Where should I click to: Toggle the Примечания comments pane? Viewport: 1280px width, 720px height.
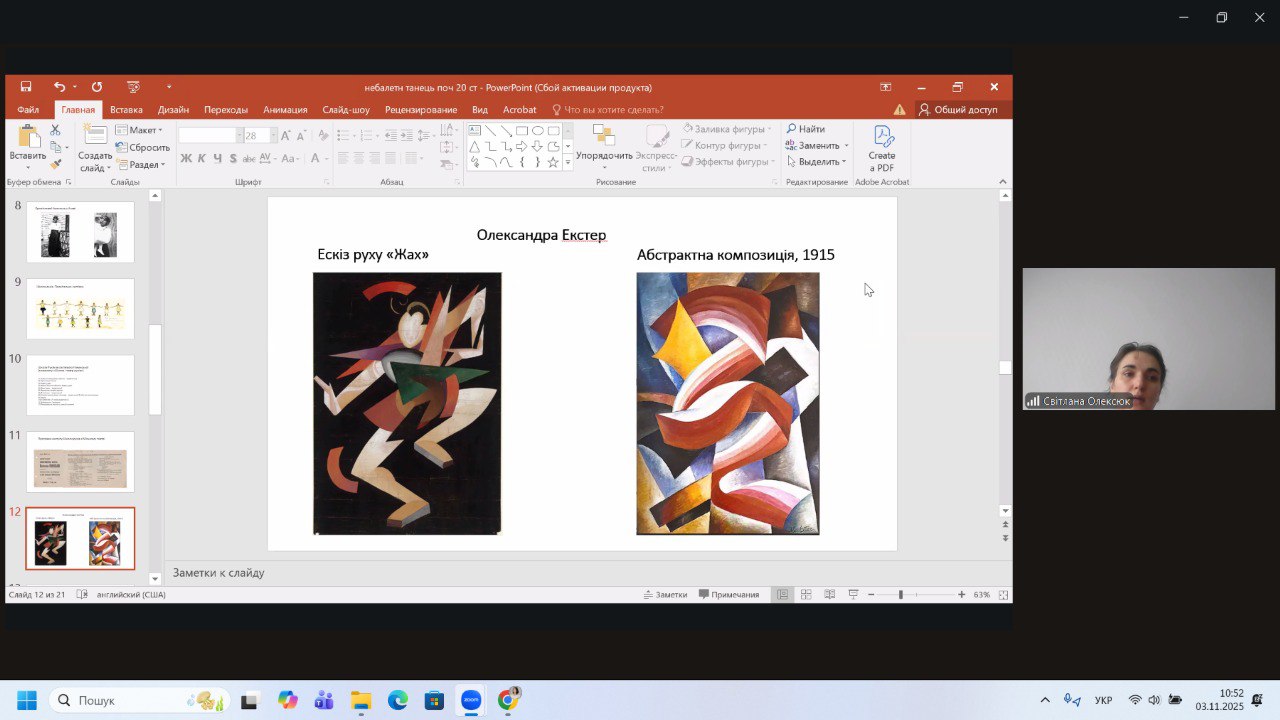pyautogui.click(x=729, y=594)
